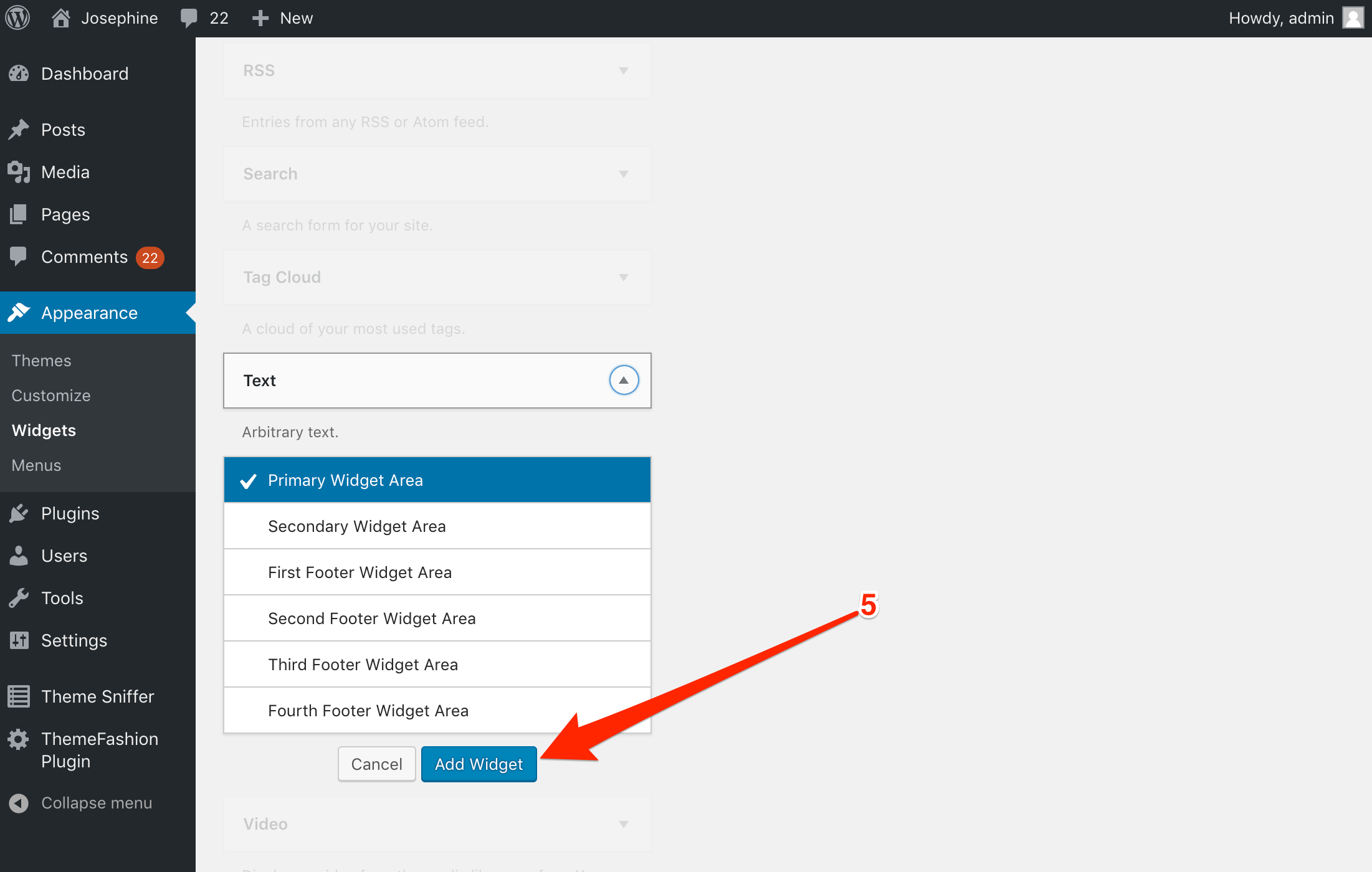The image size is (1372, 872).
Task: Select Secondary Widget Area option
Action: point(437,526)
